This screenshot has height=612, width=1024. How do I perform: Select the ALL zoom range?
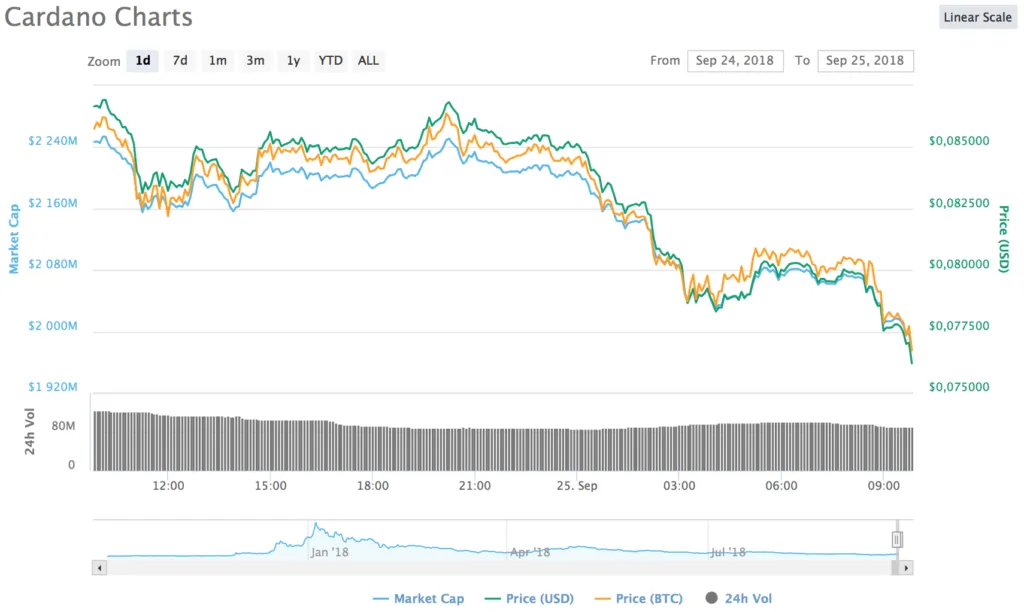click(x=368, y=61)
